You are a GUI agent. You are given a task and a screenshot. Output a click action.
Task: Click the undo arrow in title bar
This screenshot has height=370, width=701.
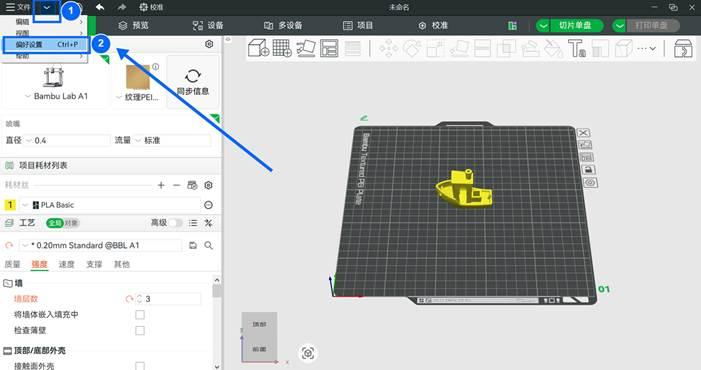[x=100, y=7]
